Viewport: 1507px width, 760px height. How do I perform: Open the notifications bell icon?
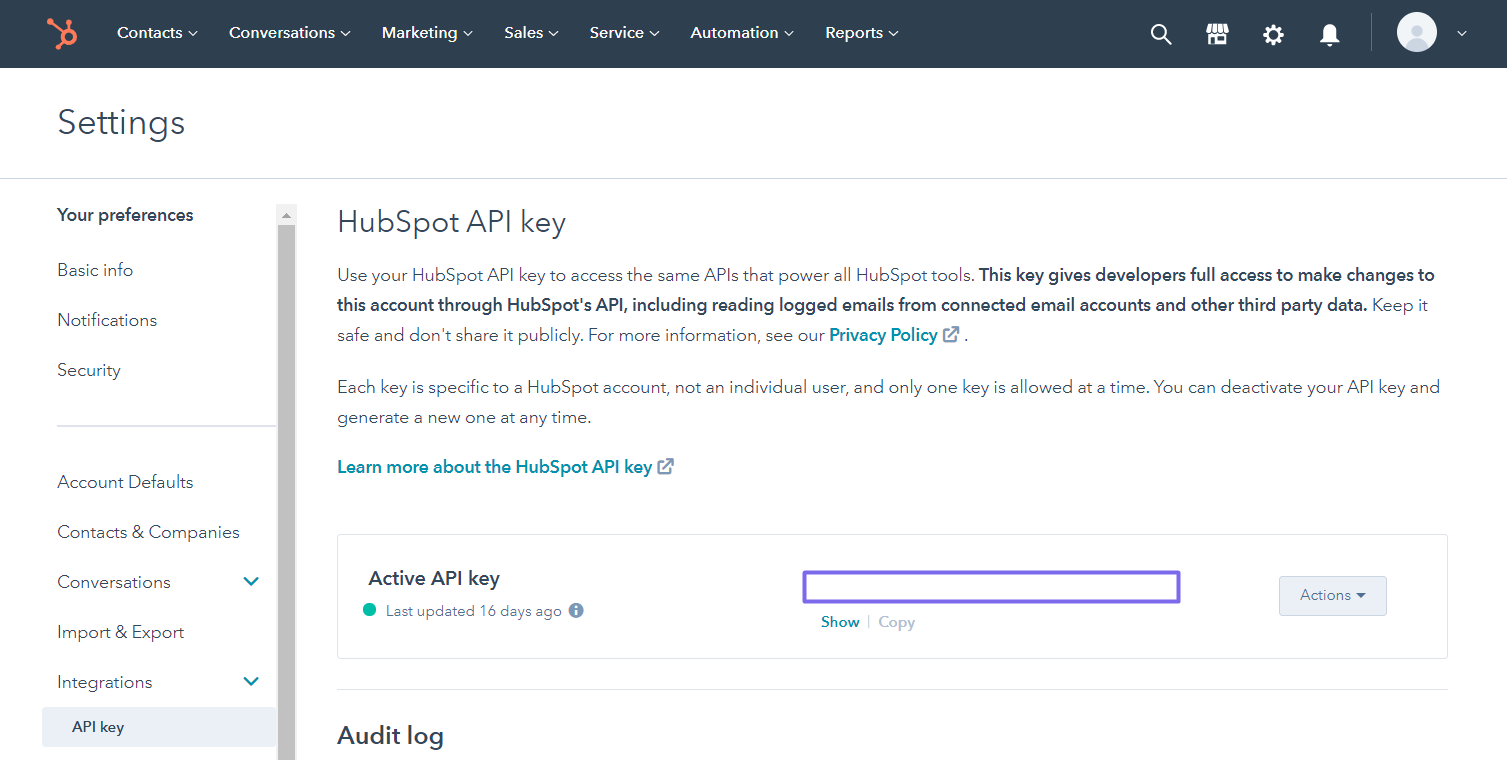coord(1329,35)
